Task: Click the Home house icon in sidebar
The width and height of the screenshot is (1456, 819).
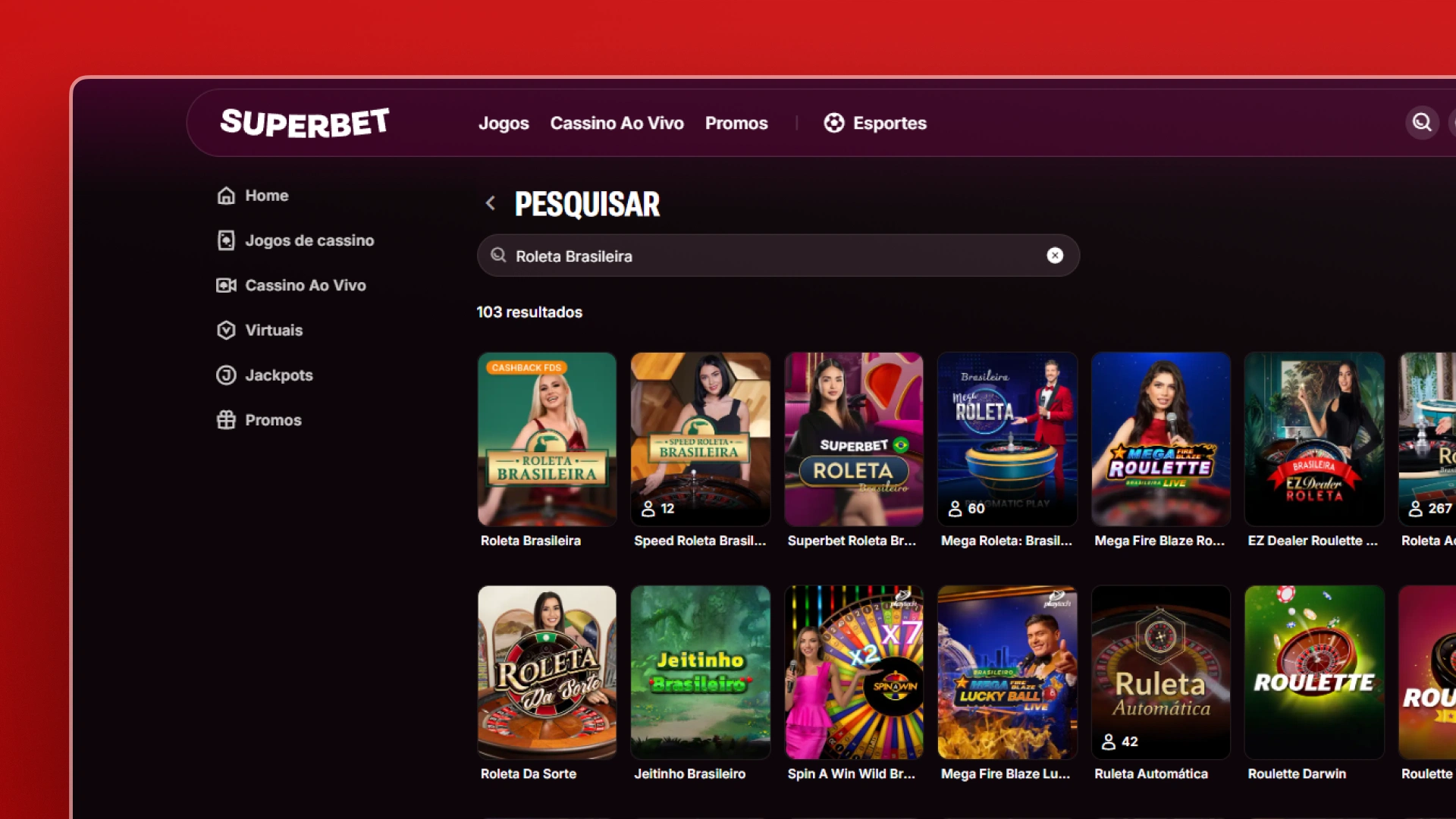Action: click(x=226, y=196)
